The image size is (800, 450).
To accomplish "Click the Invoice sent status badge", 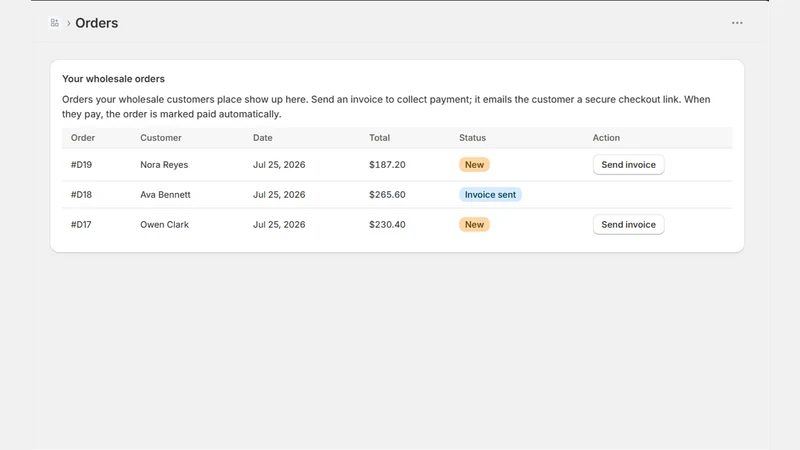I will point(490,194).
